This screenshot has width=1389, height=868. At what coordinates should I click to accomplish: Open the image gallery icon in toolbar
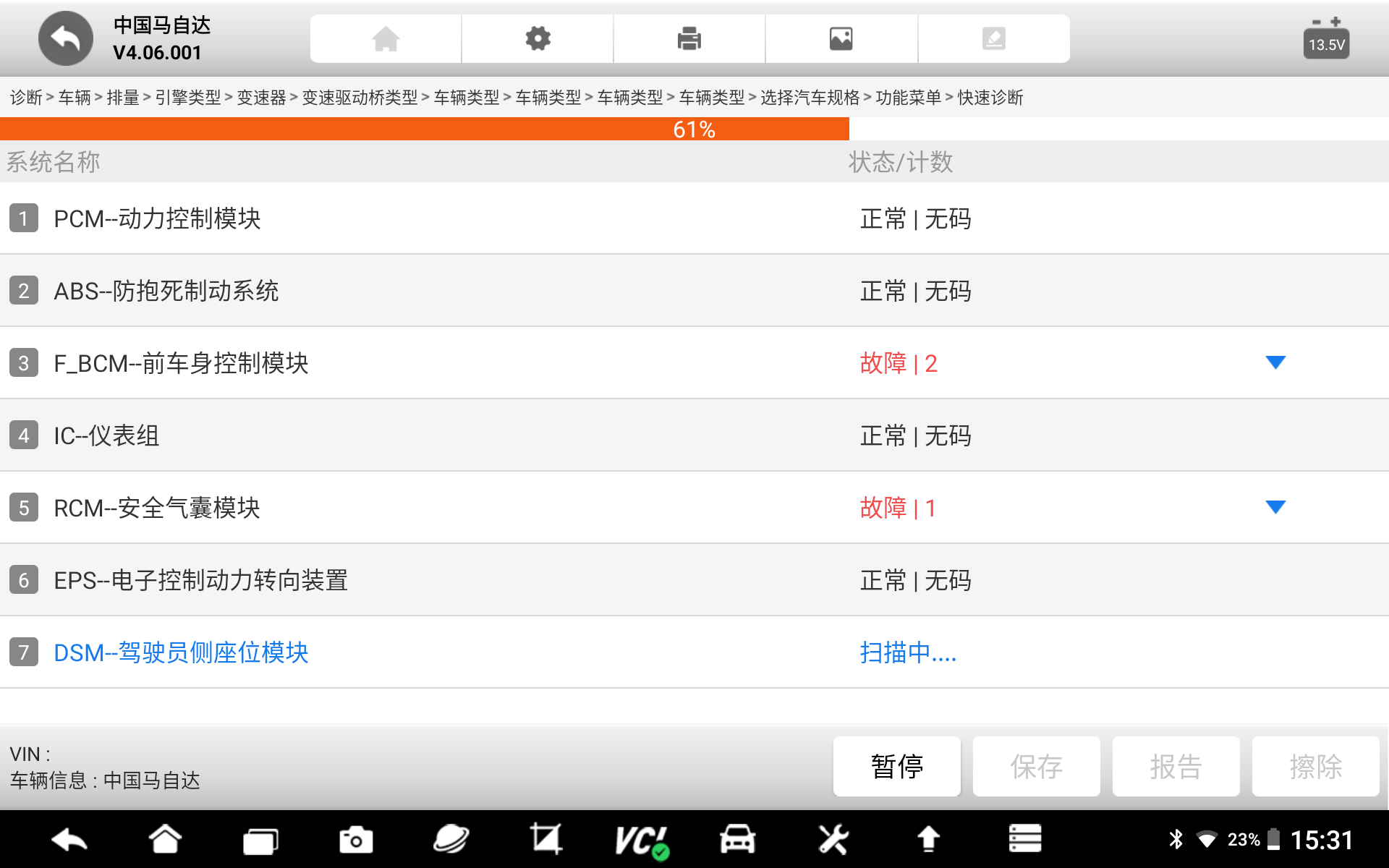pyautogui.click(x=841, y=38)
